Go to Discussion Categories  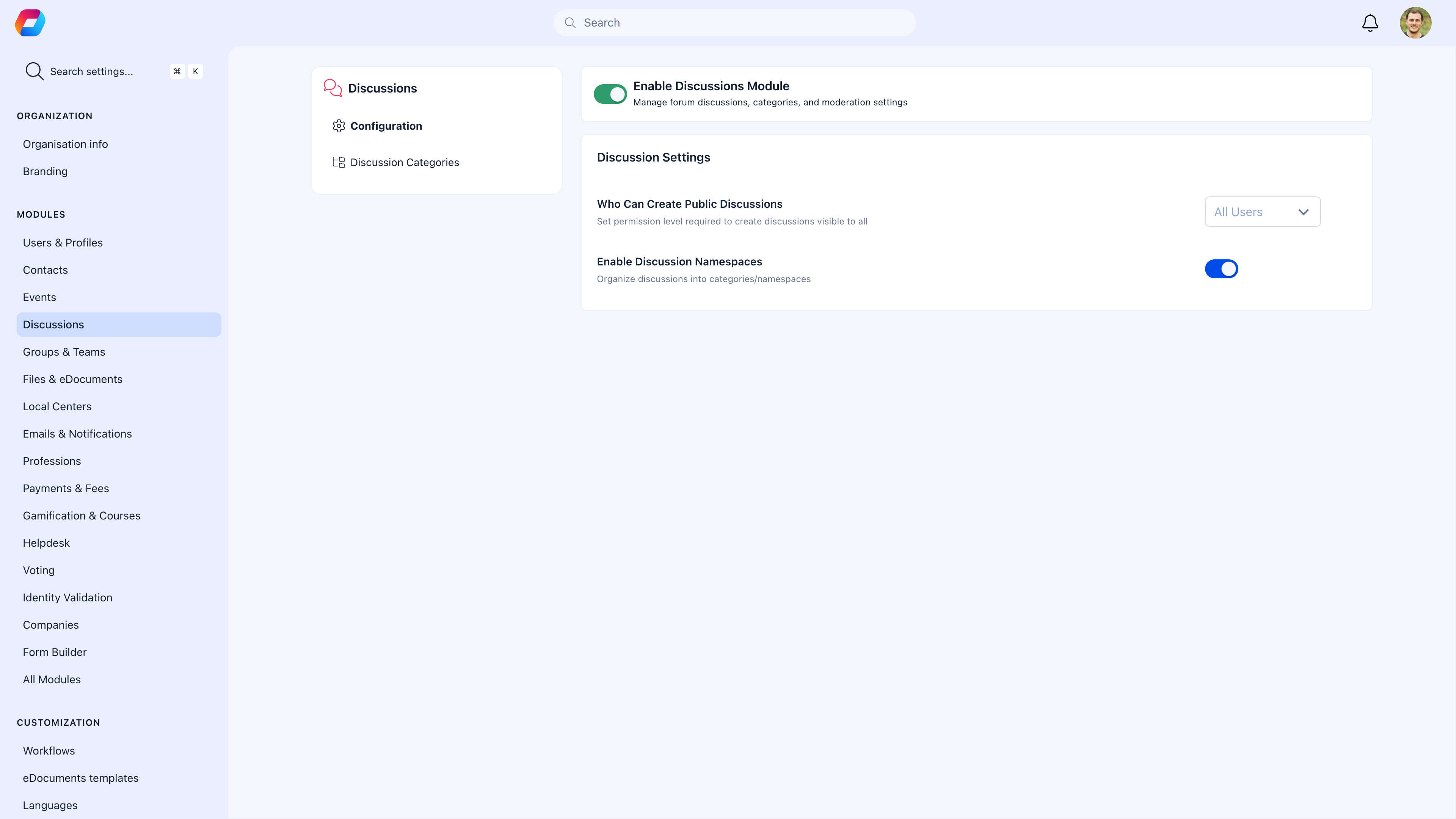click(405, 162)
